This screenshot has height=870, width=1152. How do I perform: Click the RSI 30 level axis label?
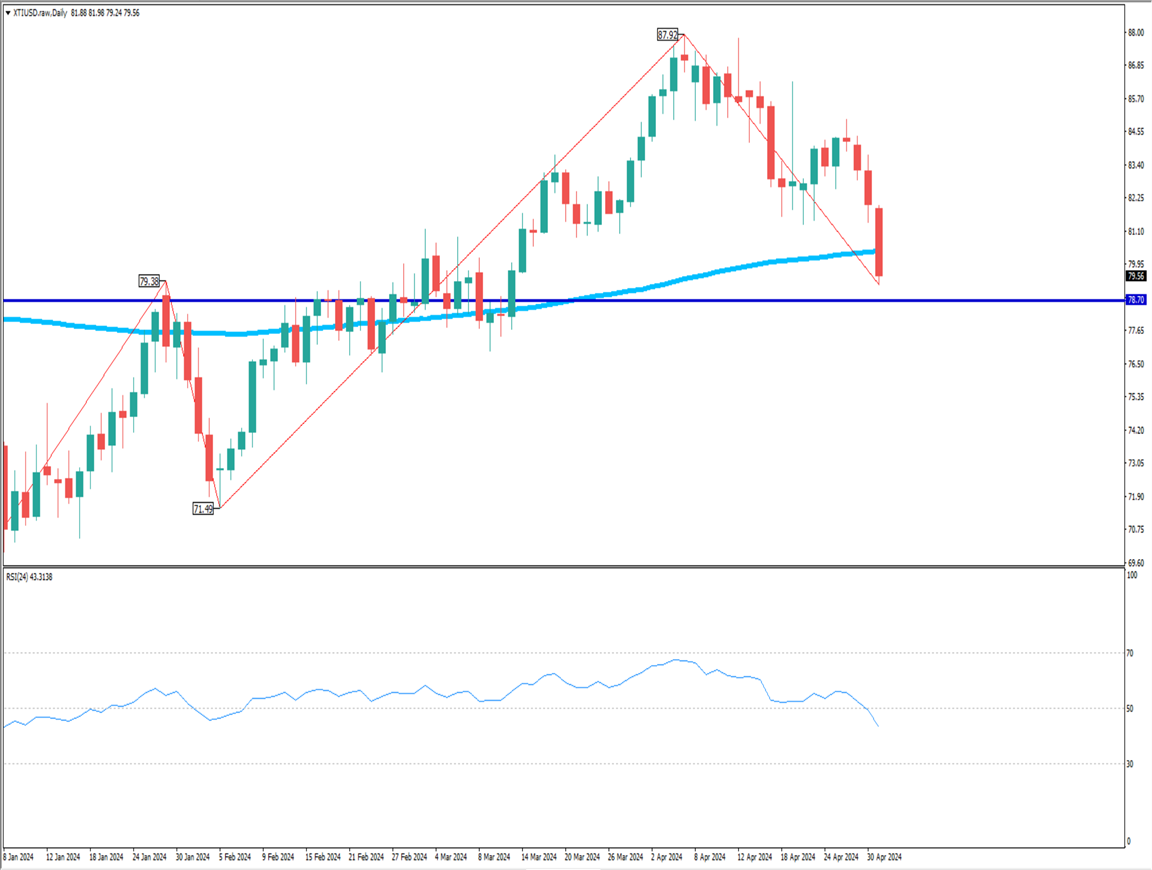point(1130,764)
